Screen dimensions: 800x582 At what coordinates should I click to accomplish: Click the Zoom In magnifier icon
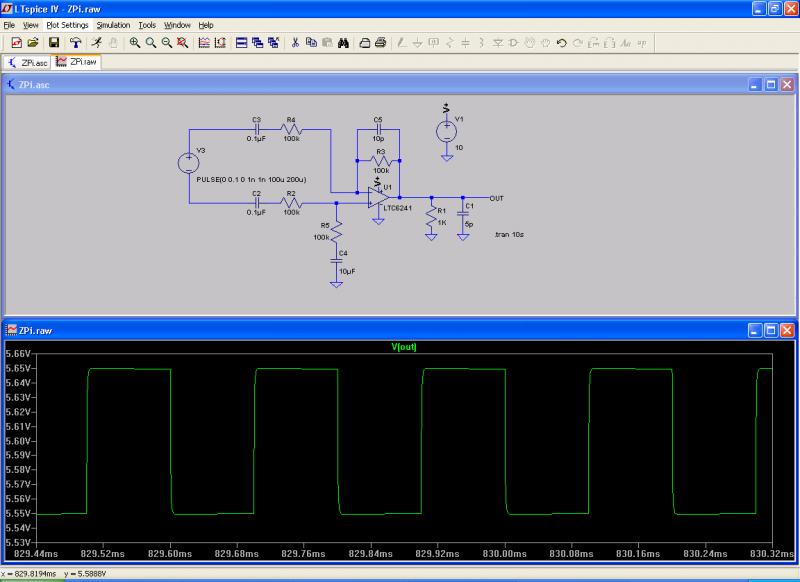135,43
